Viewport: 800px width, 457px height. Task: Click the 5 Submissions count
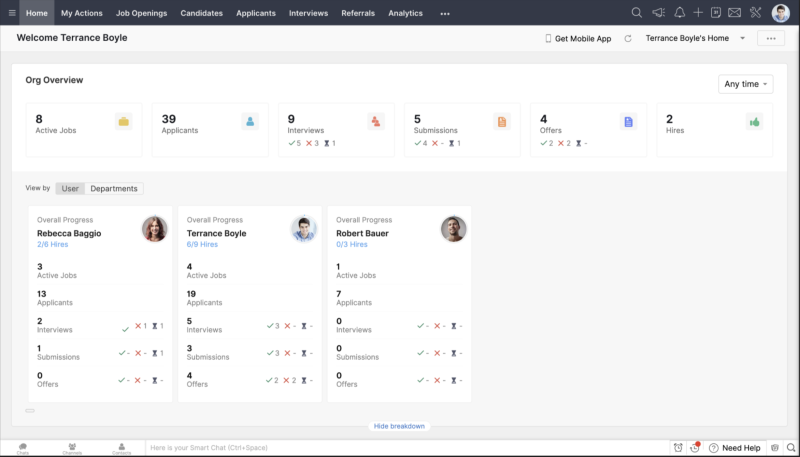pos(417,119)
